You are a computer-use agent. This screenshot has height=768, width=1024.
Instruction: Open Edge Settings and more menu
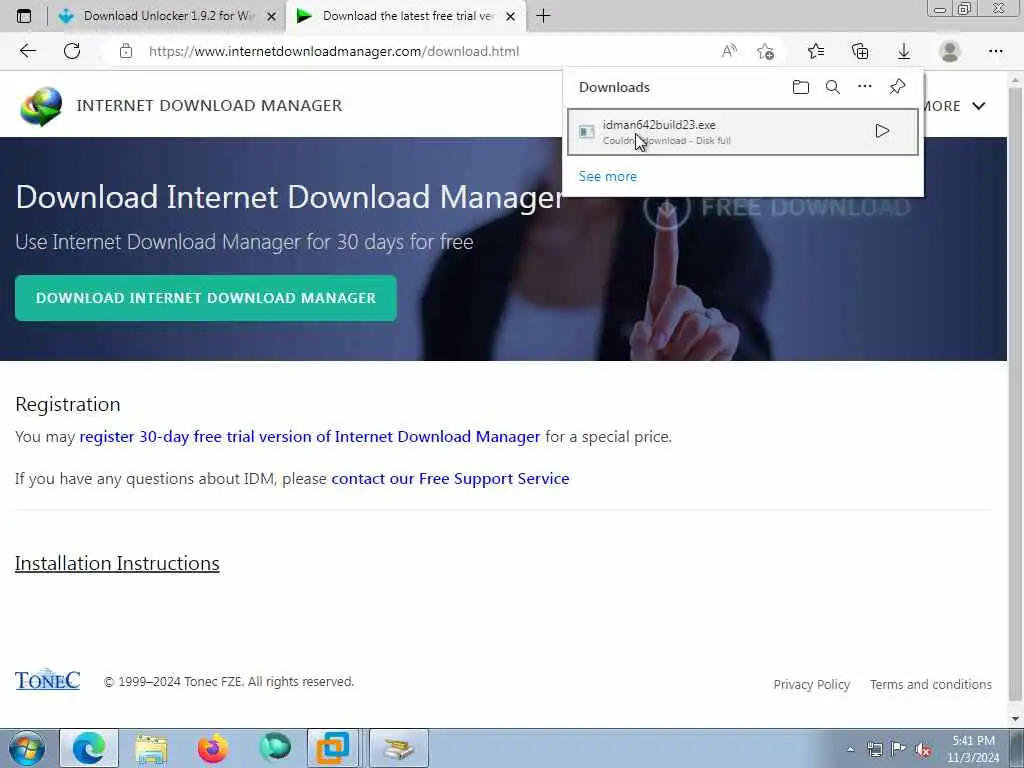(x=995, y=51)
